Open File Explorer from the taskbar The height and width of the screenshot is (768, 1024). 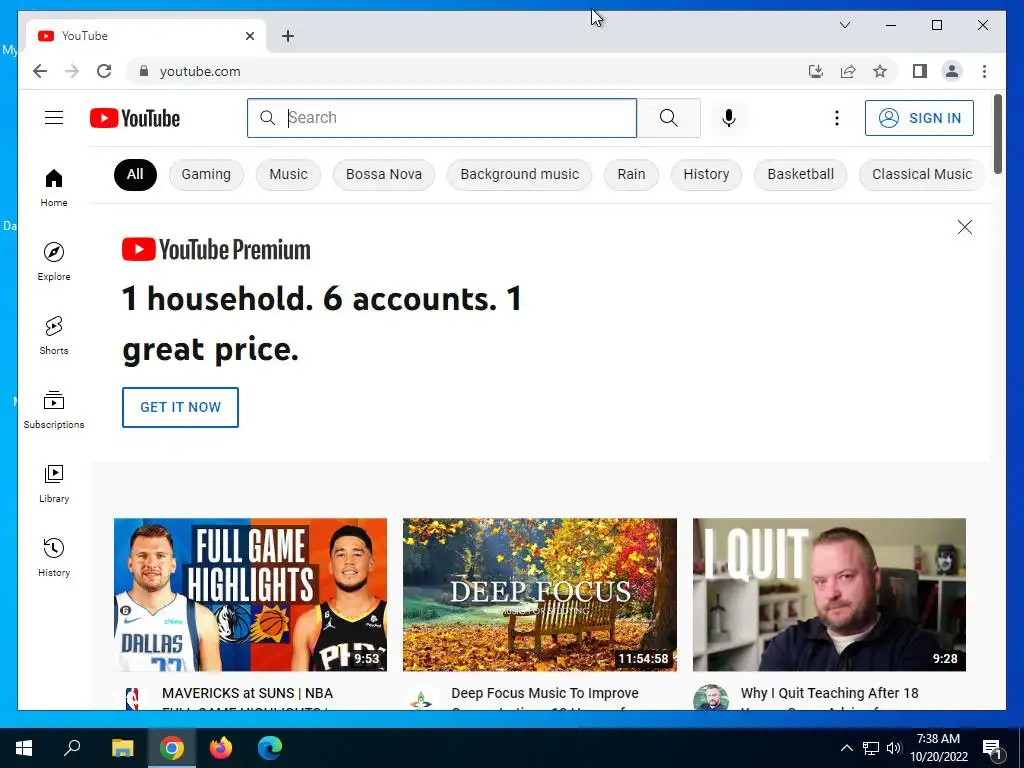122,748
